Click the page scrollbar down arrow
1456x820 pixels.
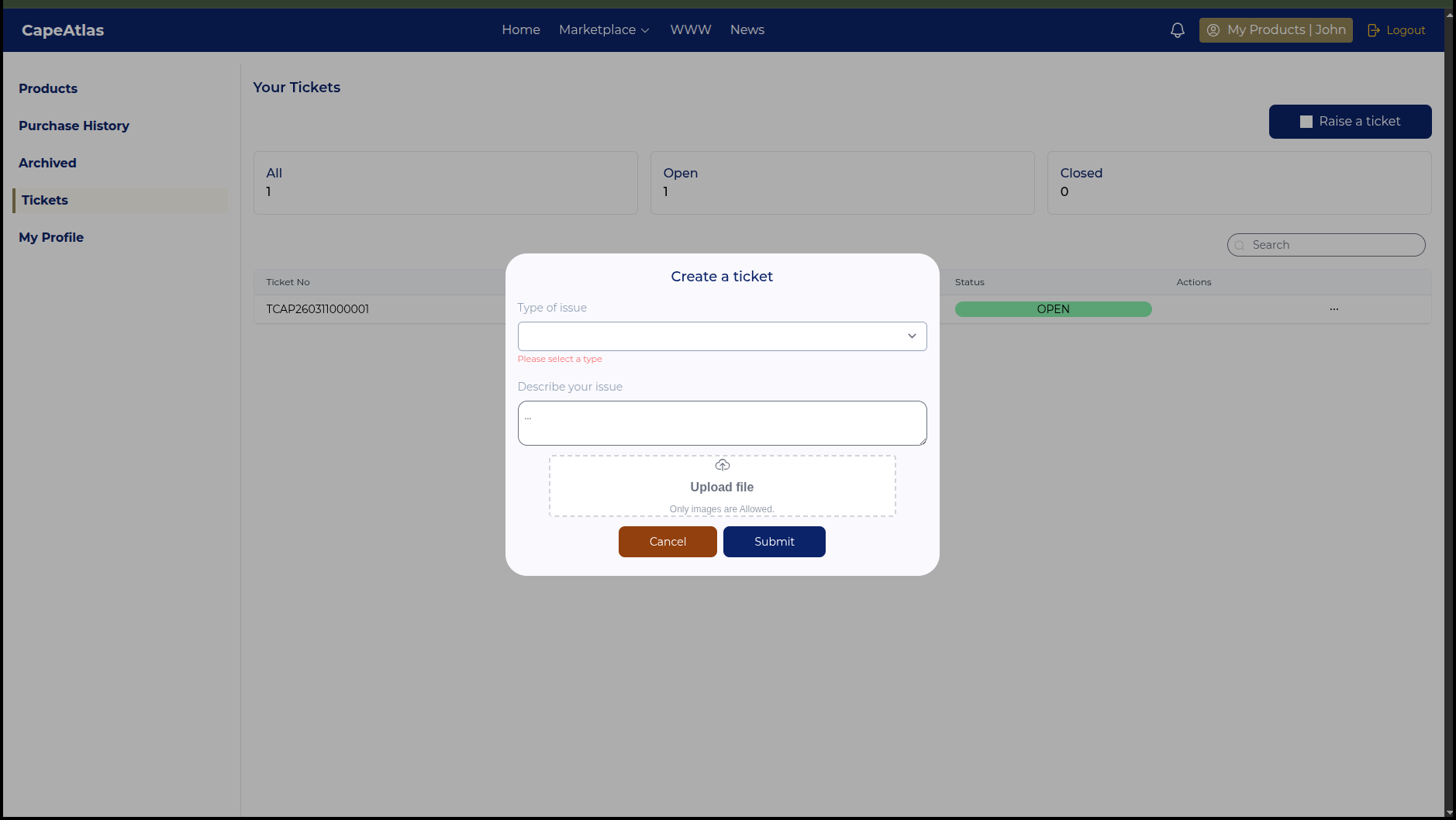(1450, 812)
